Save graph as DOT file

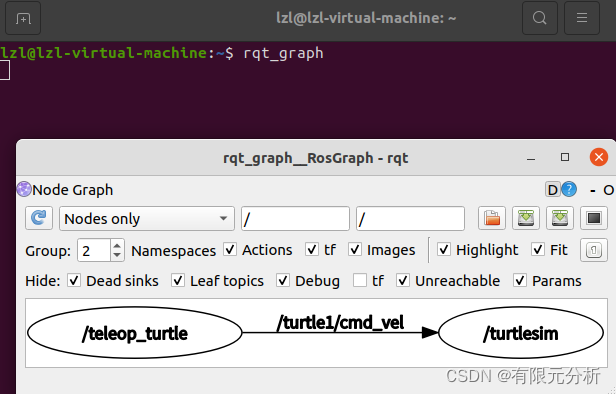pyautogui.click(x=526, y=218)
